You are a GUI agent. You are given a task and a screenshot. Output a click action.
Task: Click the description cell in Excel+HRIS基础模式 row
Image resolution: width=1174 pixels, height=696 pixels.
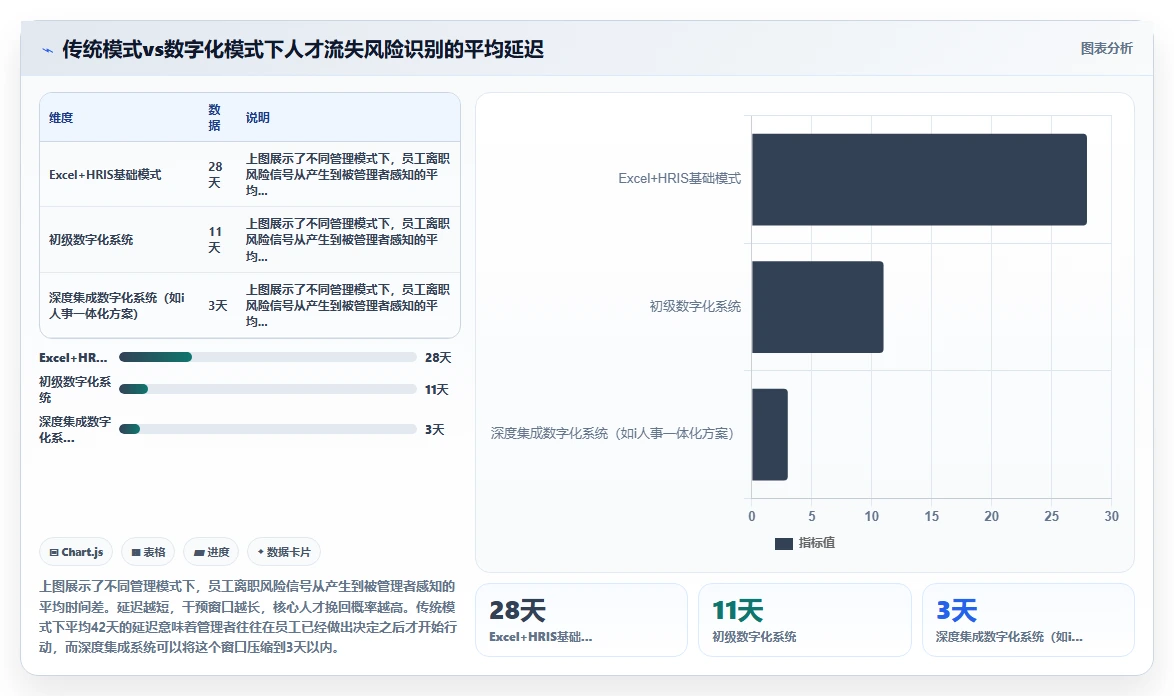(x=348, y=174)
